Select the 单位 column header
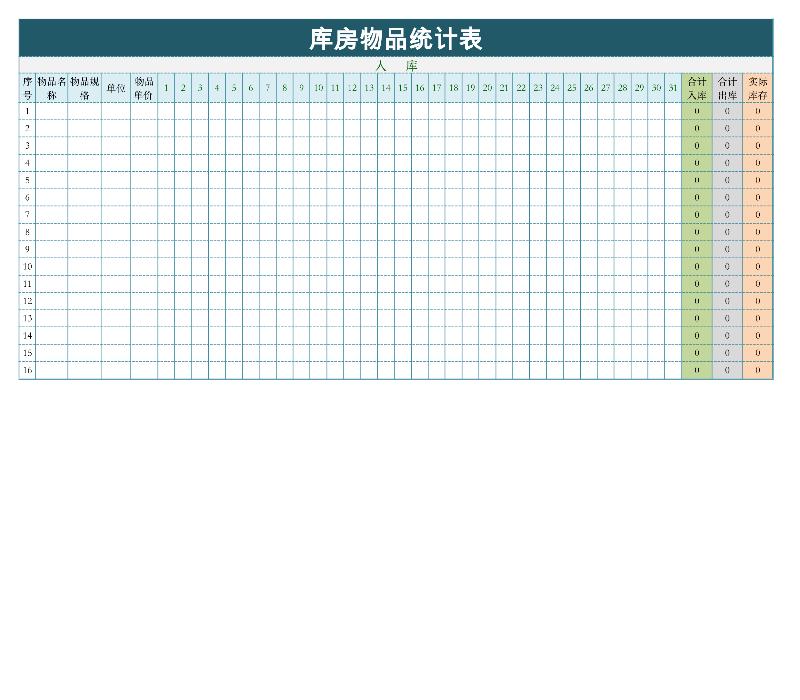Viewport: 800px width, 700px height. (x=116, y=88)
